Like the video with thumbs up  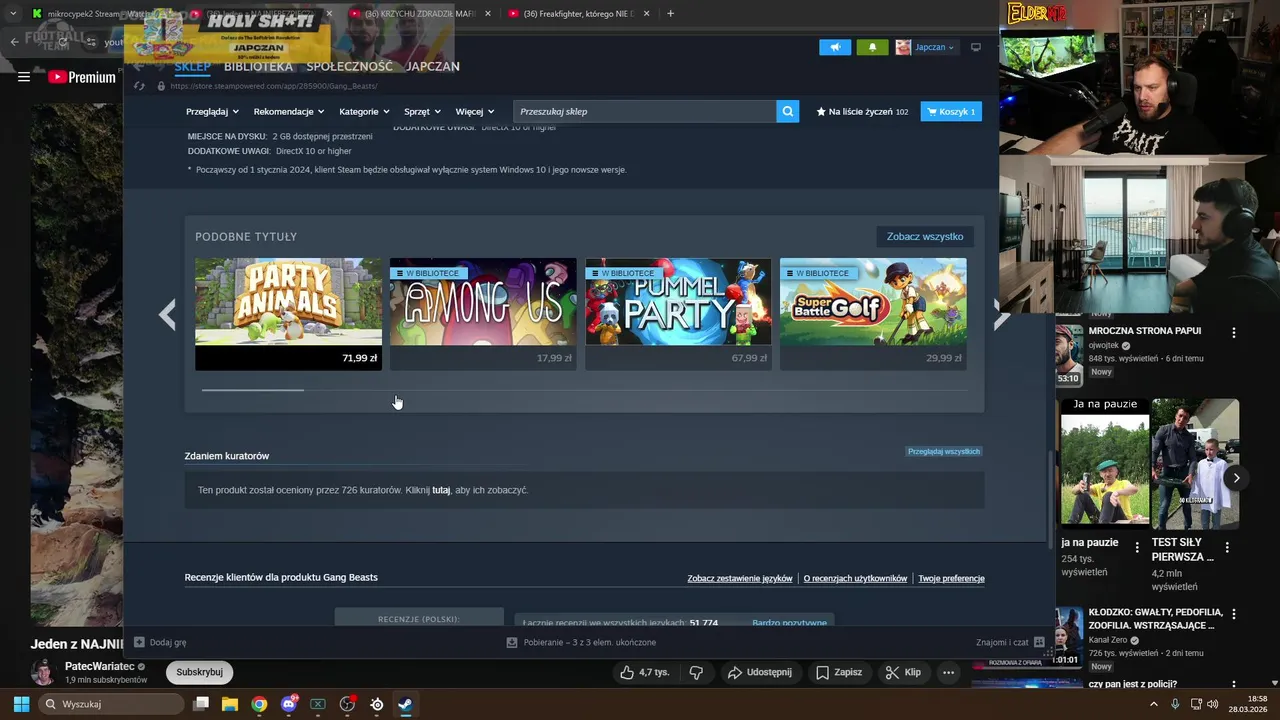(644, 673)
